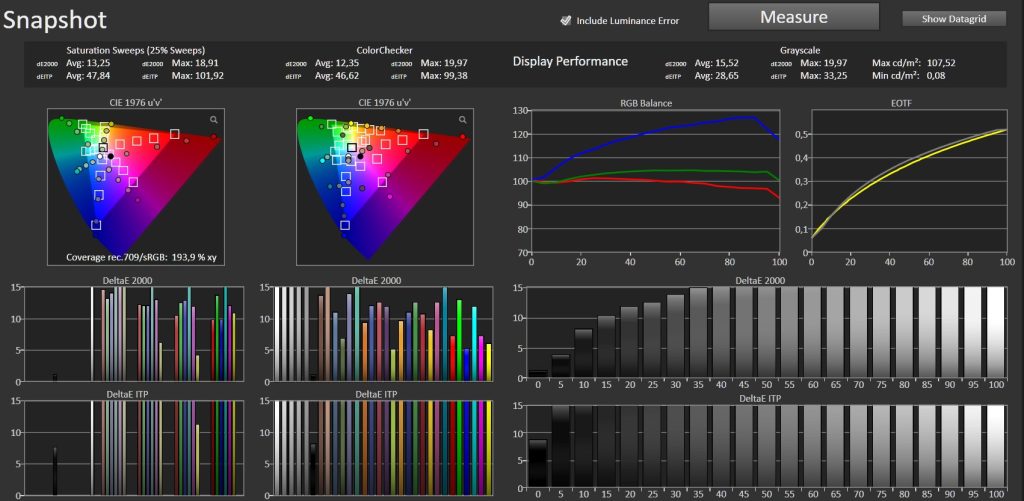1024x501 pixels.
Task: Open the Show Datagrid view
Action: point(954,19)
